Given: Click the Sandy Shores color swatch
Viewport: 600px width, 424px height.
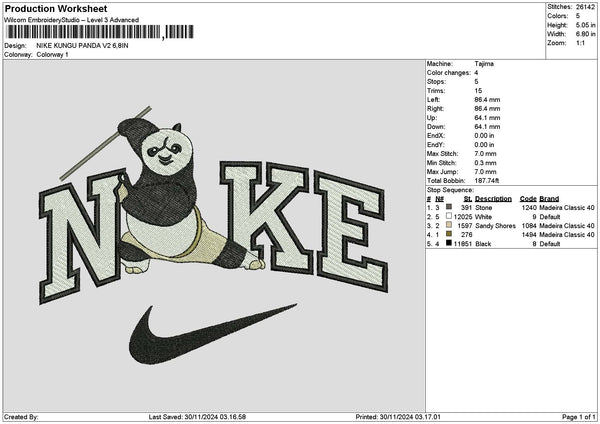Looking at the screenshot, I should tap(449, 225).
